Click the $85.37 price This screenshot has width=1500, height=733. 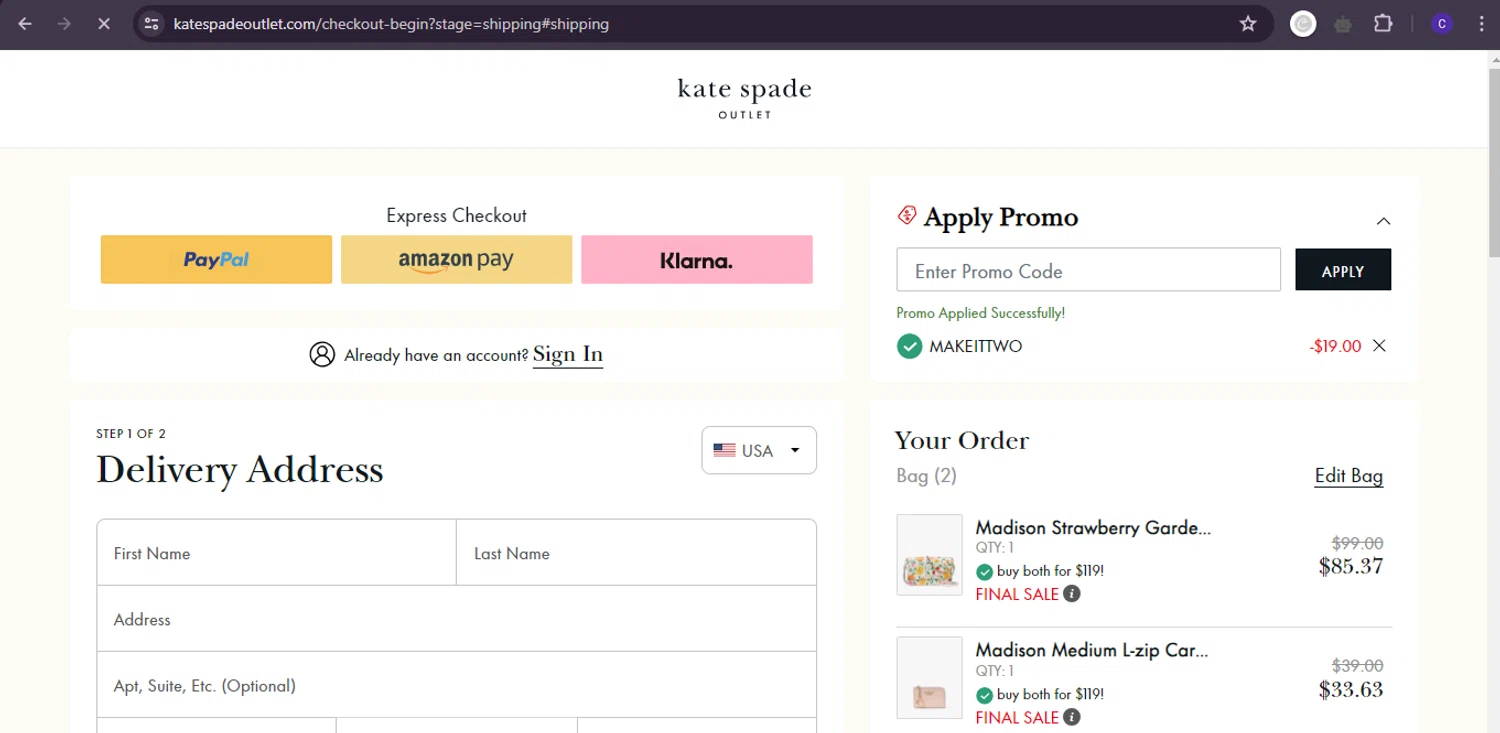(x=1351, y=566)
